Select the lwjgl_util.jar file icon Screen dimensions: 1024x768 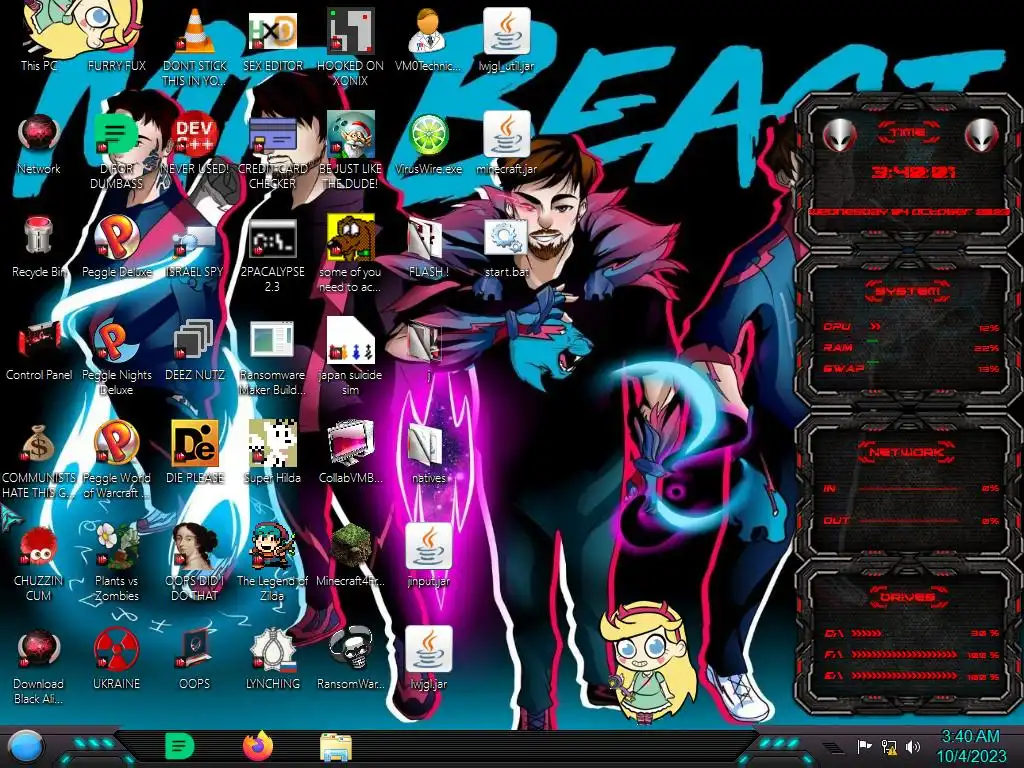tap(507, 31)
